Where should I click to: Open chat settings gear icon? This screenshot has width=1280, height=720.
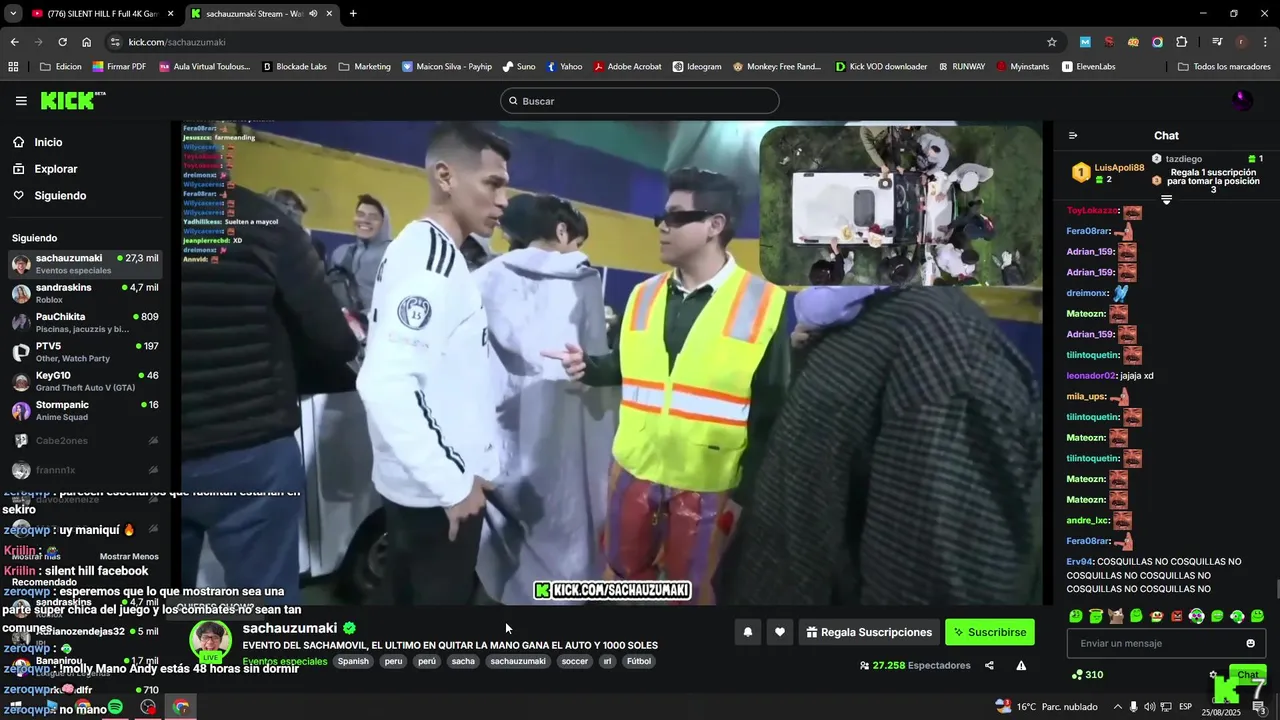(x=1213, y=675)
